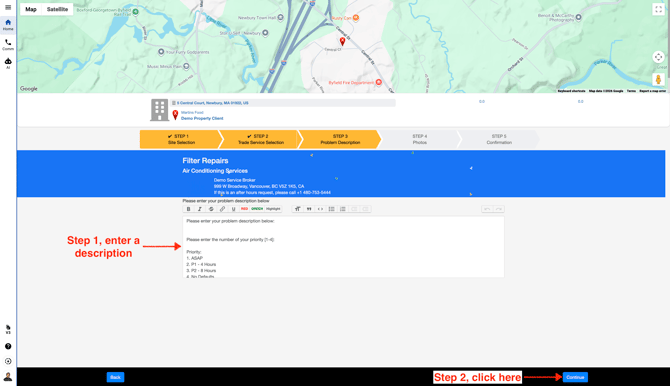Image resolution: width=670 pixels, height=386 pixels.
Task: Insert a link with the link icon
Action: pyautogui.click(x=222, y=209)
